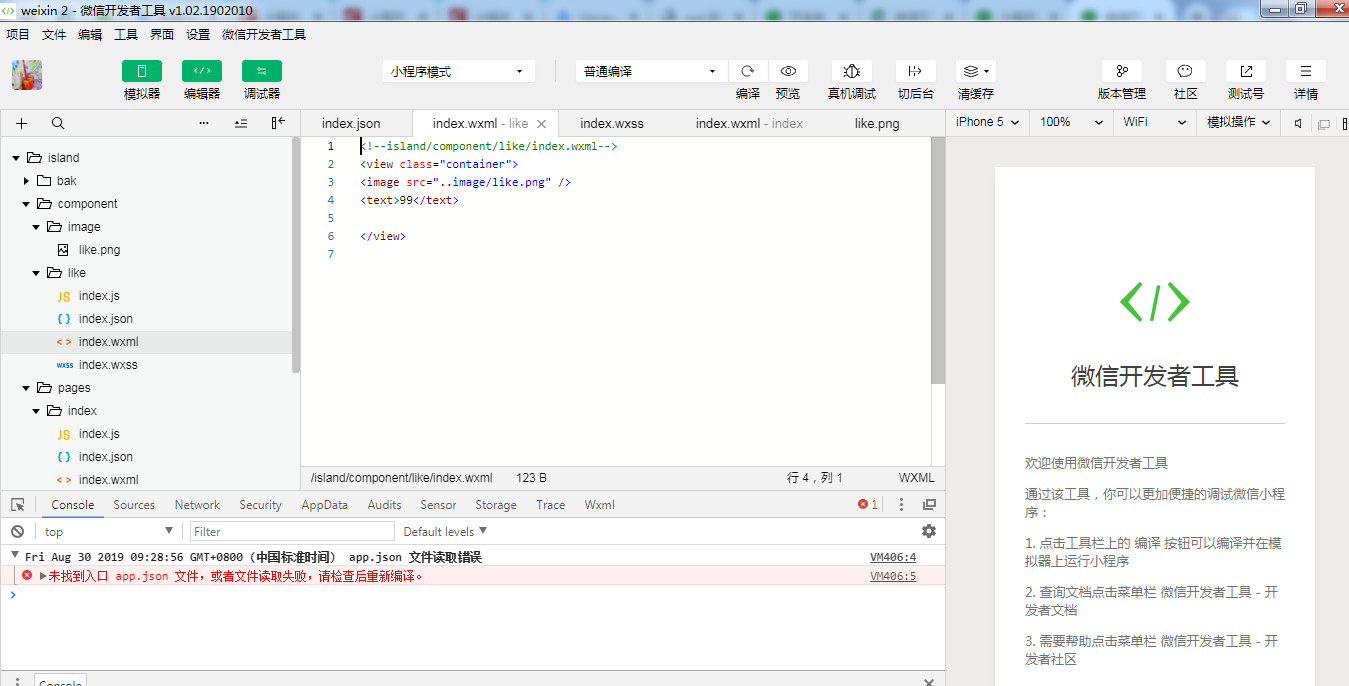The height and width of the screenshot is (686, 1349).
Task: Open the VM406:5 source link
Action: 893,576
